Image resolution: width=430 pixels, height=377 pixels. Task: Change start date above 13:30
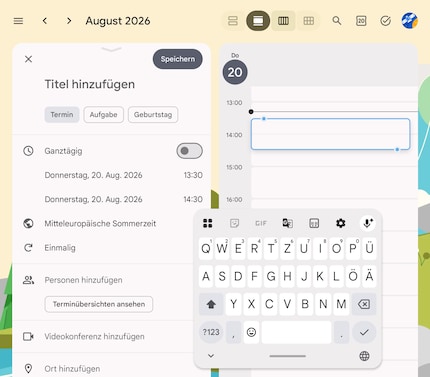(x=93, y=175)
